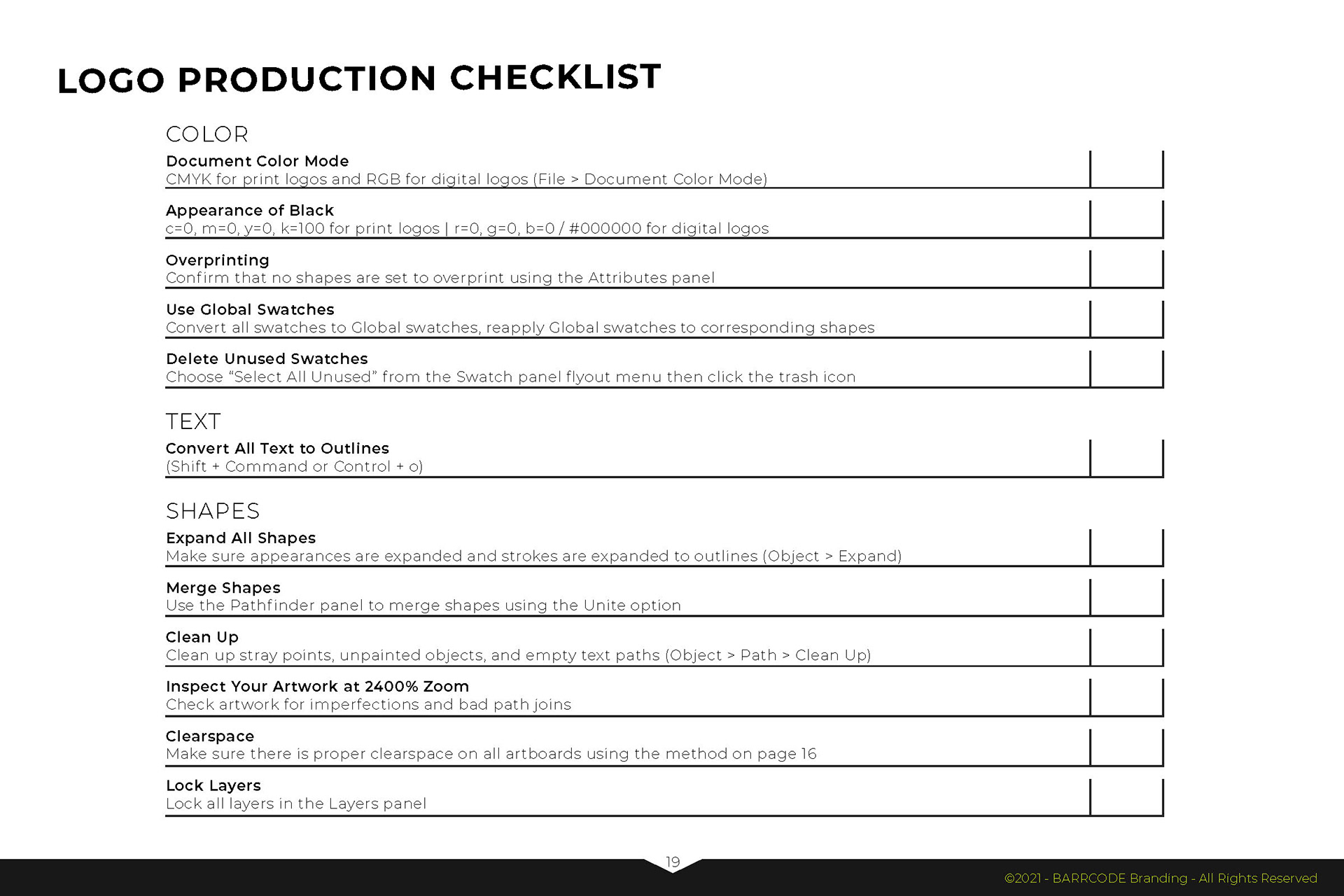Check the Lock Layers checkbox
This screenshot has height=896, width=1344.
[x=1126, y=796]
